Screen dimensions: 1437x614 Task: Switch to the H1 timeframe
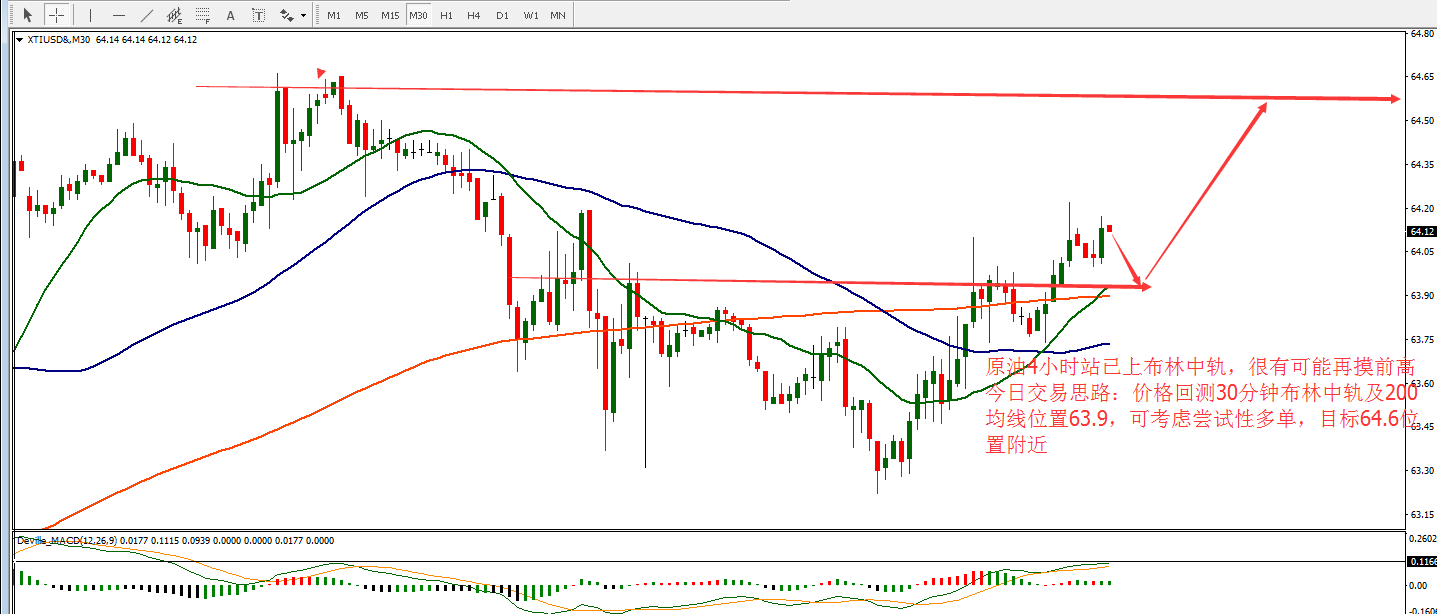point(446,15)
